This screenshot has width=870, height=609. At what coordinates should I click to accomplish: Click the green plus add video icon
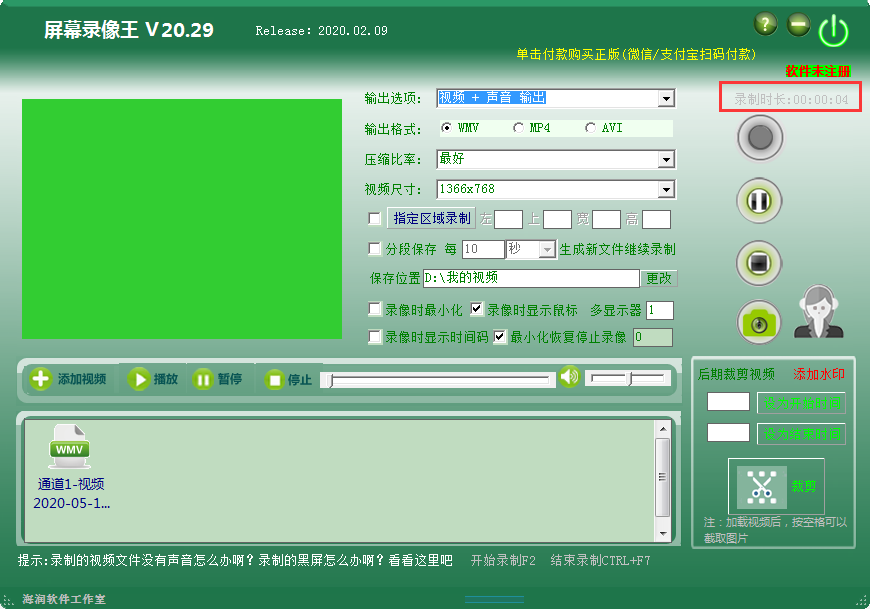click(x=41, y=379)
